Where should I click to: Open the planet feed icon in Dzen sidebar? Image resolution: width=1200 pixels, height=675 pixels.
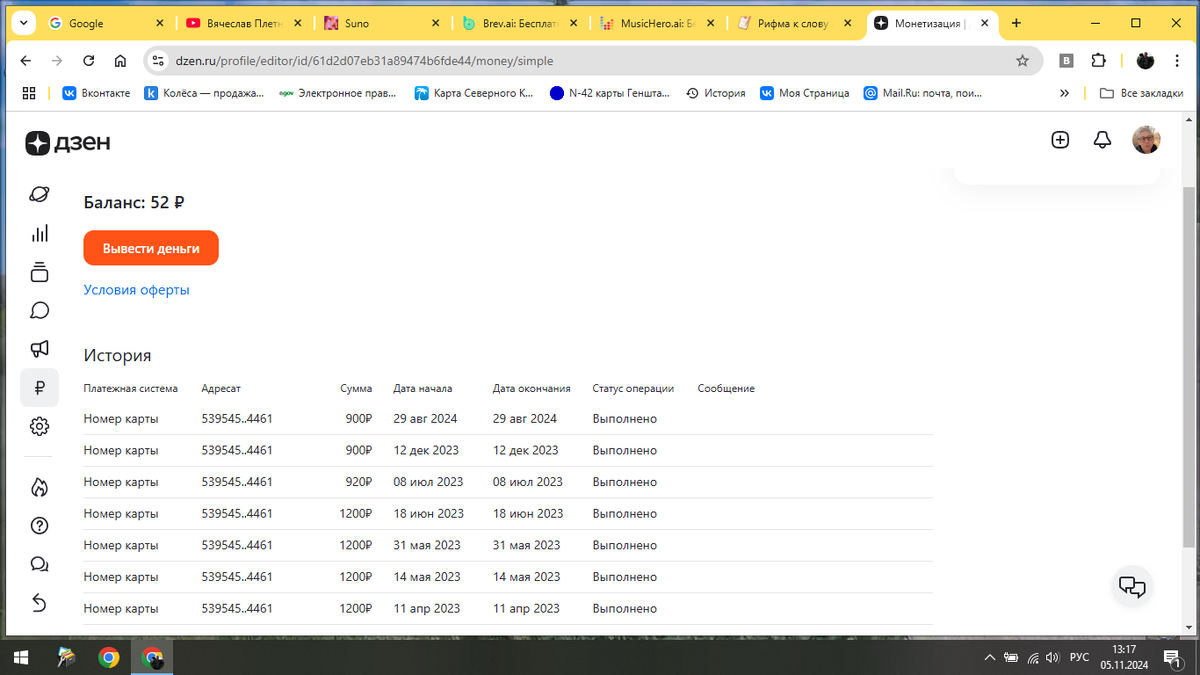click(x=39, y=195)
